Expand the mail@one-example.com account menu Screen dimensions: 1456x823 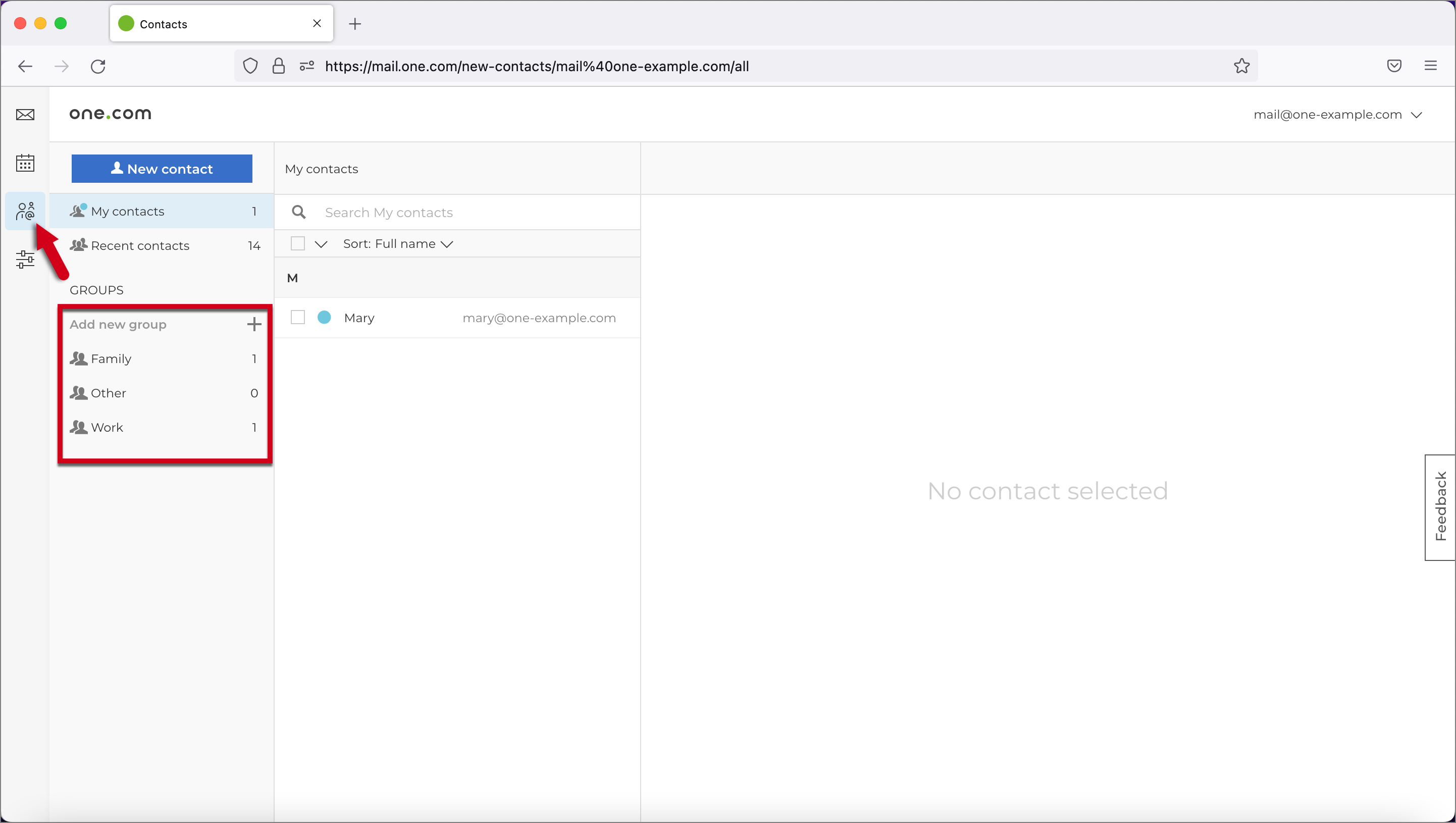[x=1337, y=115]
